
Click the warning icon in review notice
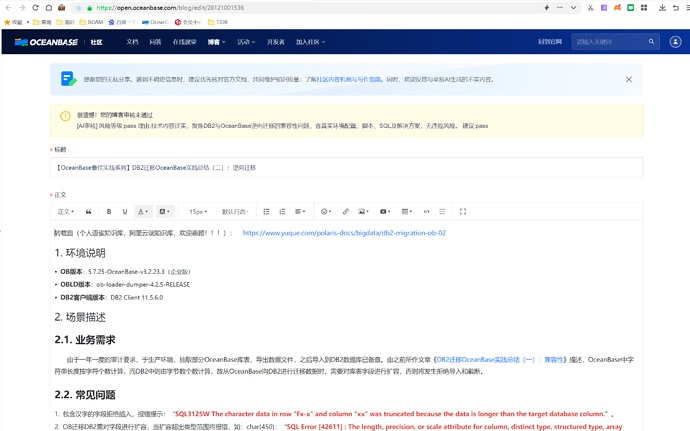tap(65, 116)
